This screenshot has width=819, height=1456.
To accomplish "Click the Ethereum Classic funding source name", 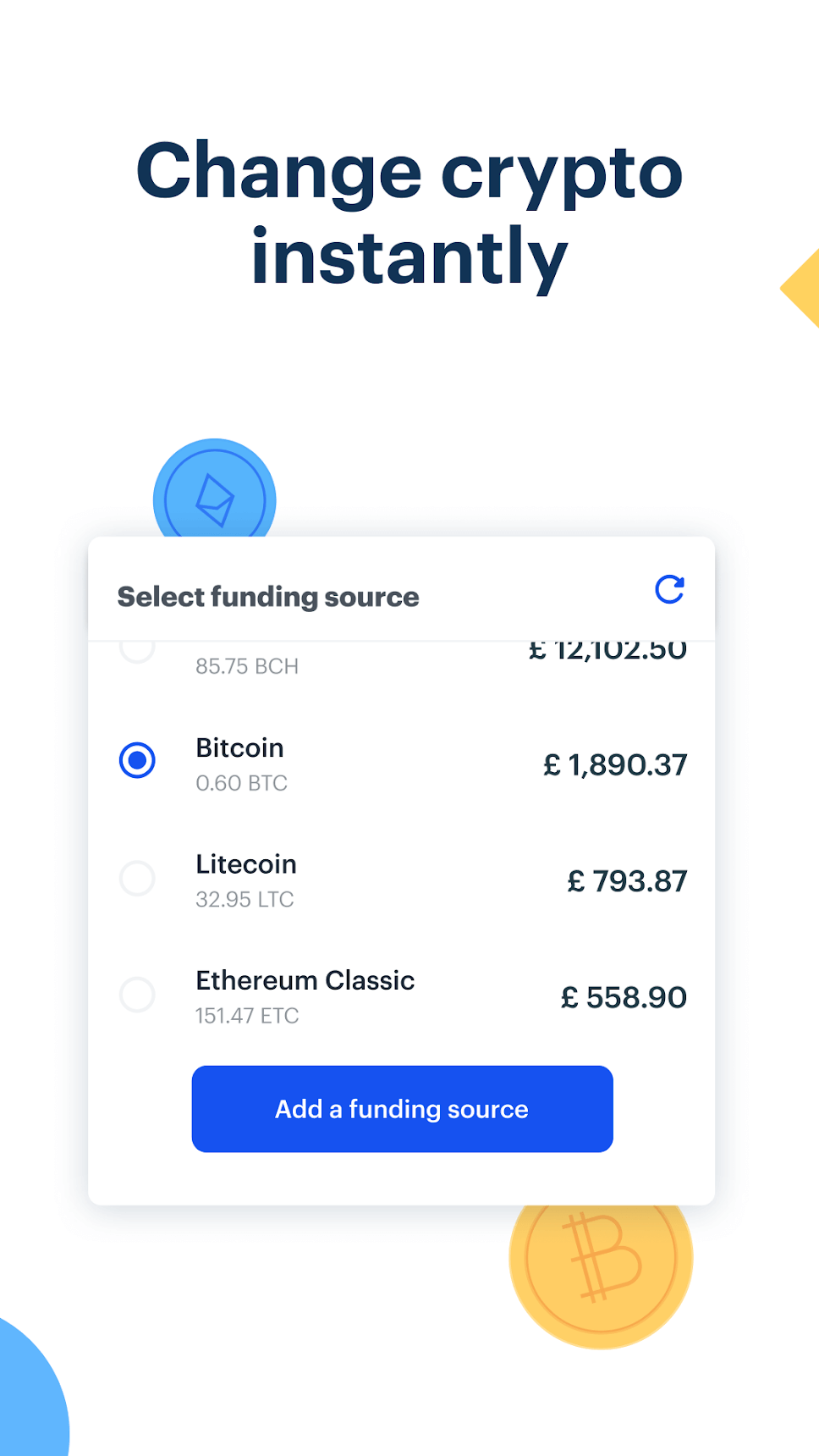I will point(305,980).
